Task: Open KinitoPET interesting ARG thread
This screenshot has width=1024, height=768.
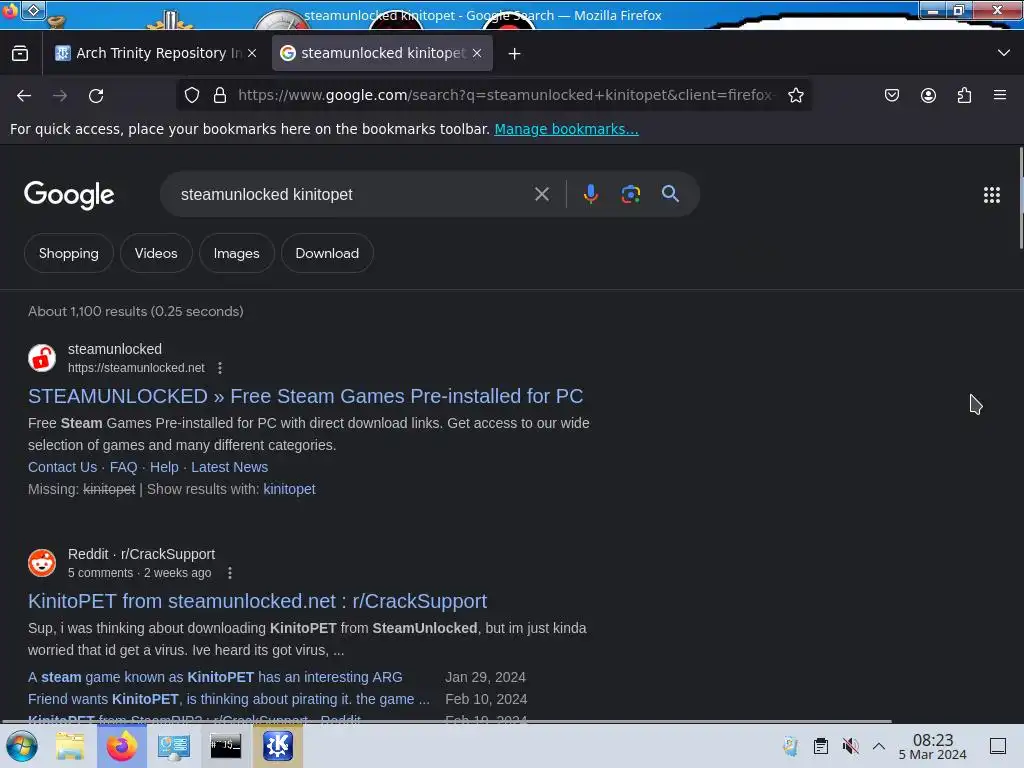Action: pos(215,677)
